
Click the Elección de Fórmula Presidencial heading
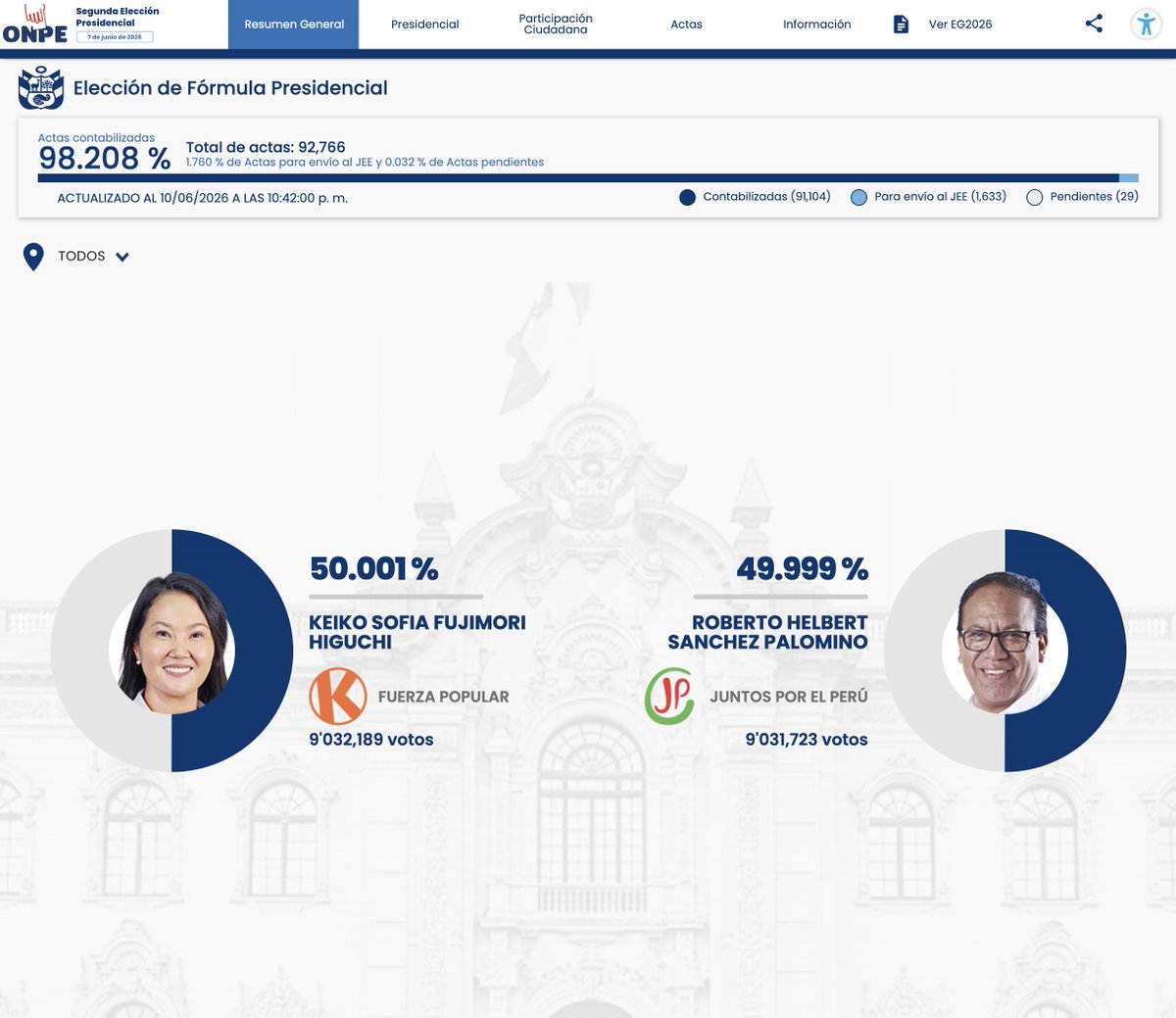[230, 88]
